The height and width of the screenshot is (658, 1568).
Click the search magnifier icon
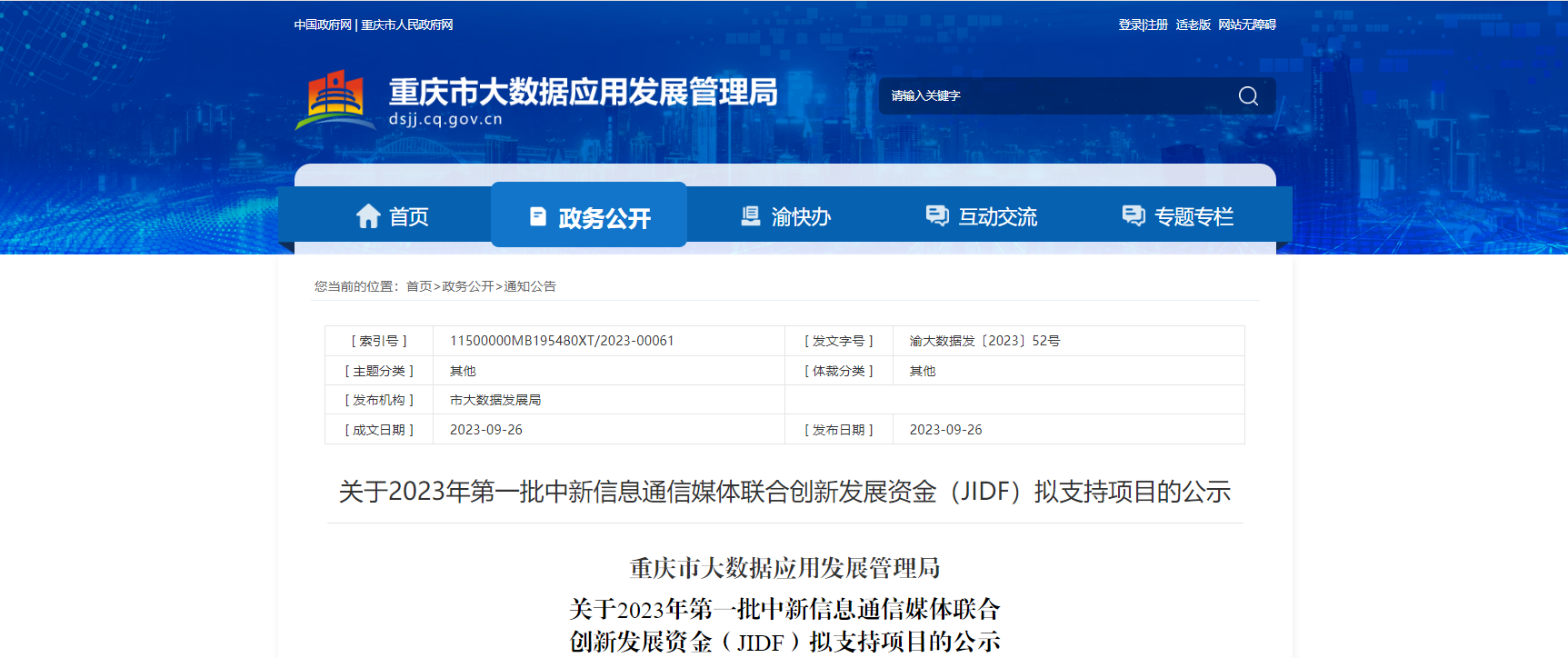(1248, 96)
